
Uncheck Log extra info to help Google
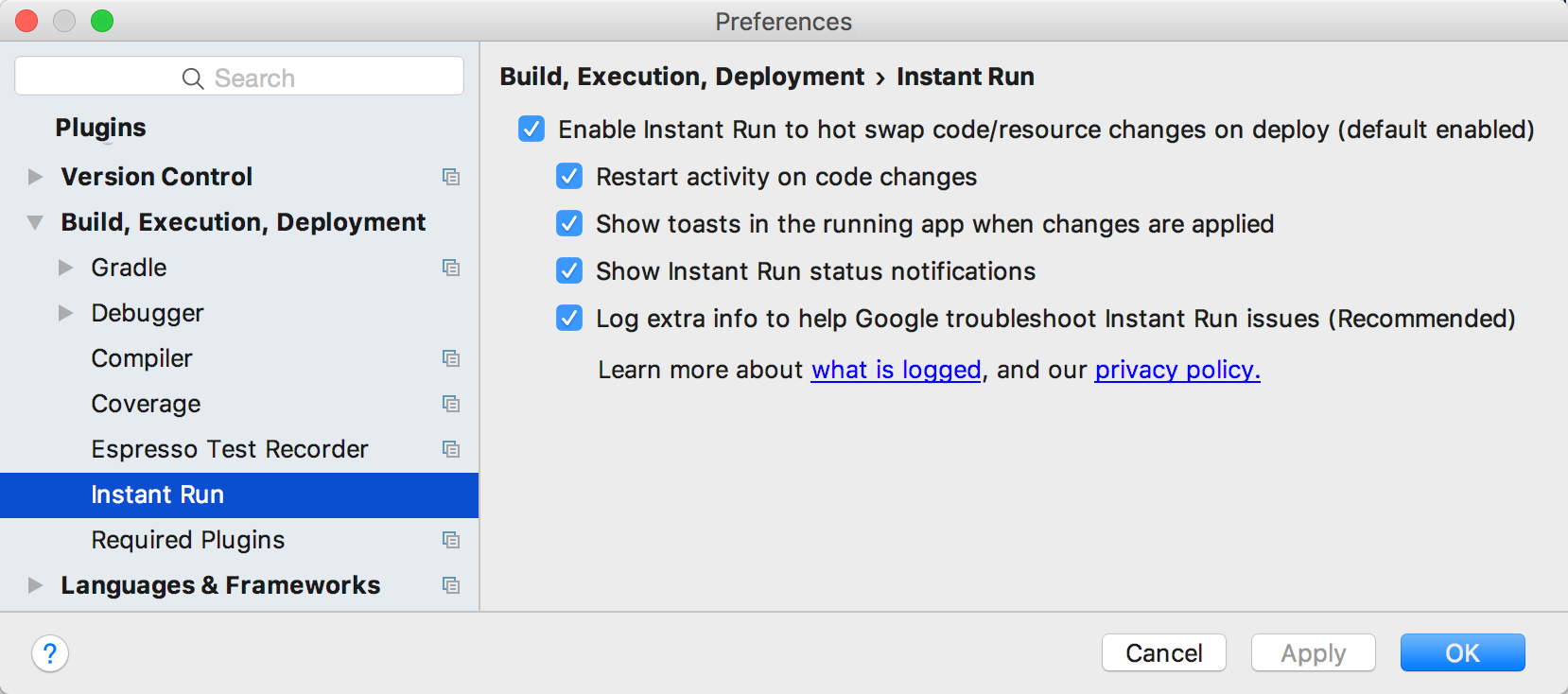point(569,318)
